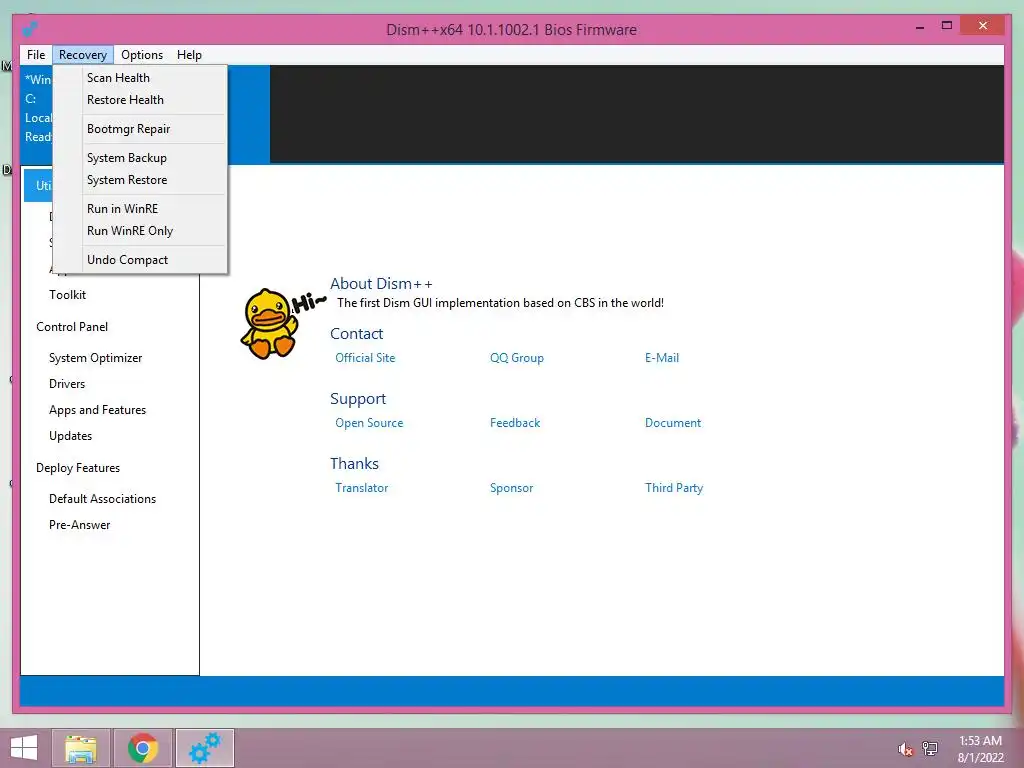Open Toolkit in the sidebar
This screenshot has width=1024, height=768.
click(67, 295)
